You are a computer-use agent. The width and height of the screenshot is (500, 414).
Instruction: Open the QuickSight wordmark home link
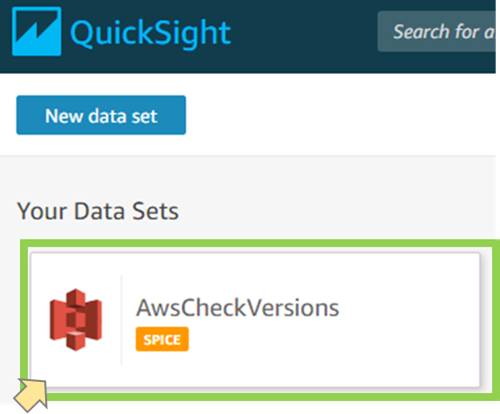point(150,33)
